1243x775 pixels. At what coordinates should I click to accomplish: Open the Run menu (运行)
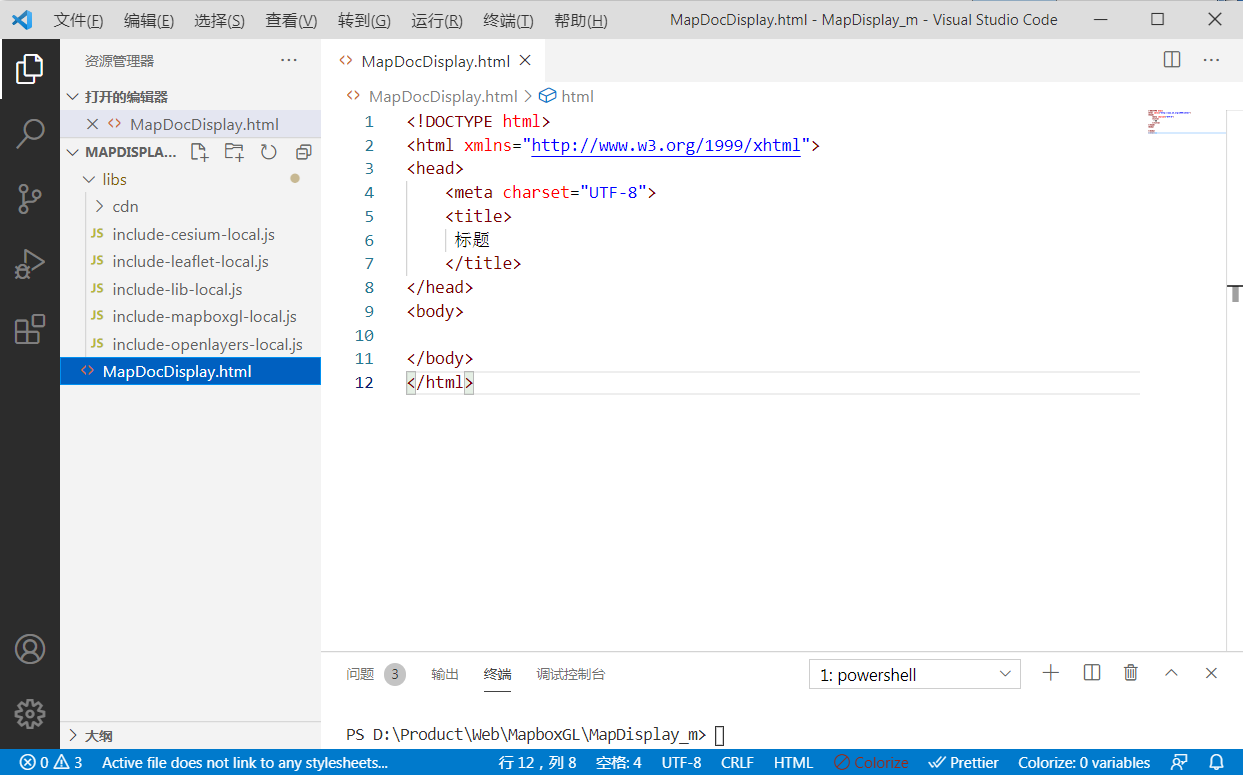(437, 20)
